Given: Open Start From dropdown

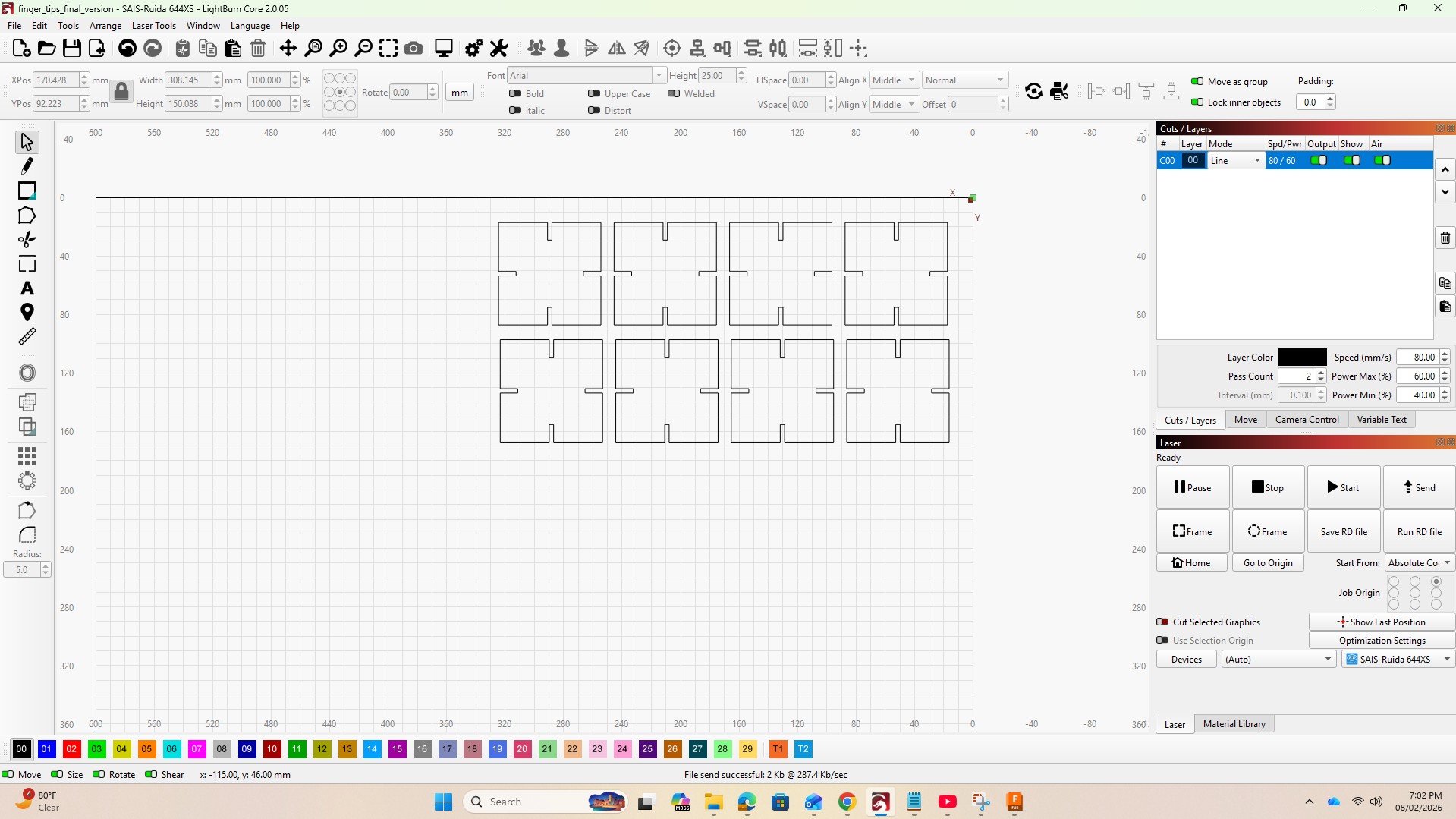Looking at the screenshot, I should point(1419,563).
